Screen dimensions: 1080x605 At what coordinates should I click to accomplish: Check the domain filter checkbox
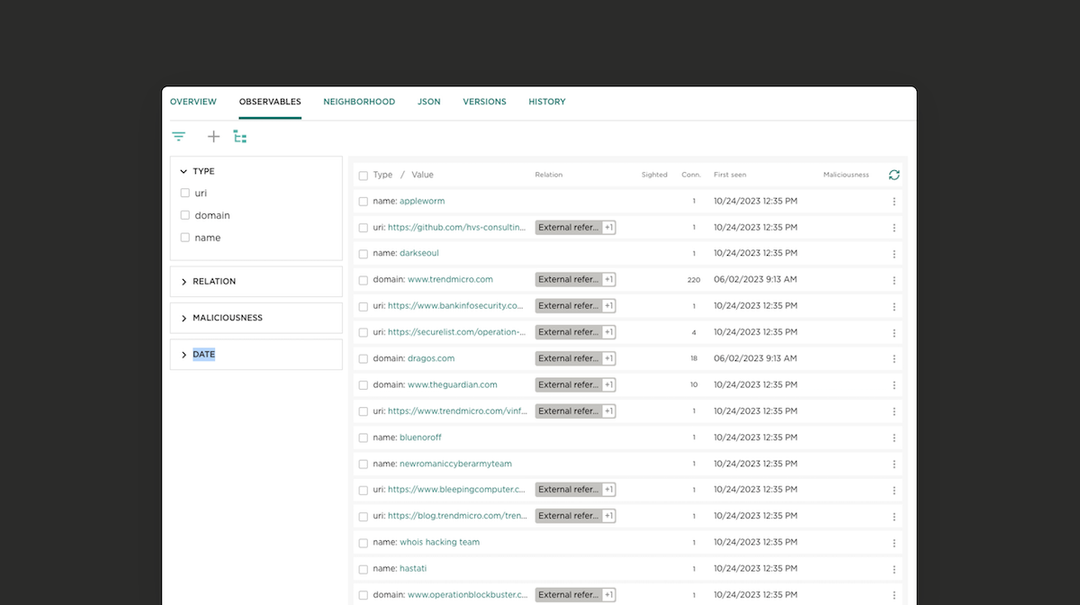click(x=184, y=215)
